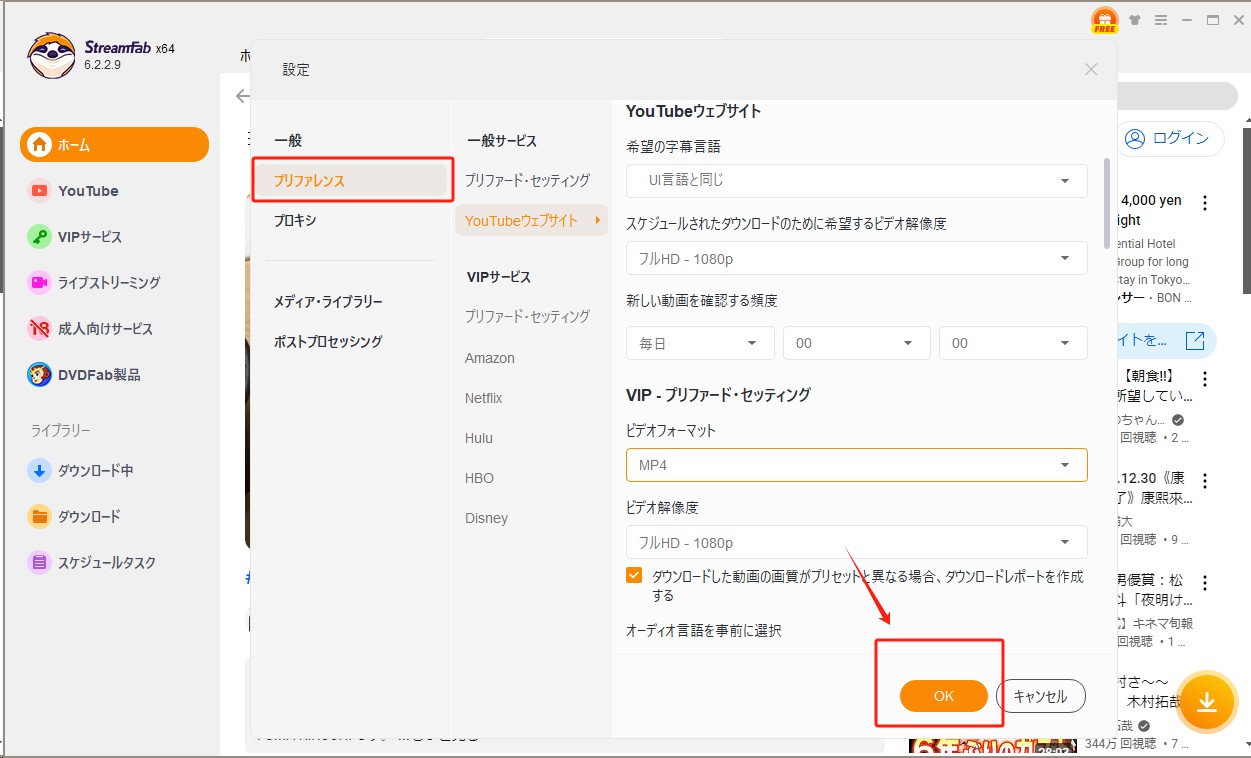Viewport: 1251px width, 758px height.
Task: Open options for 4,000 yen video
Action: click(1205, 203)
